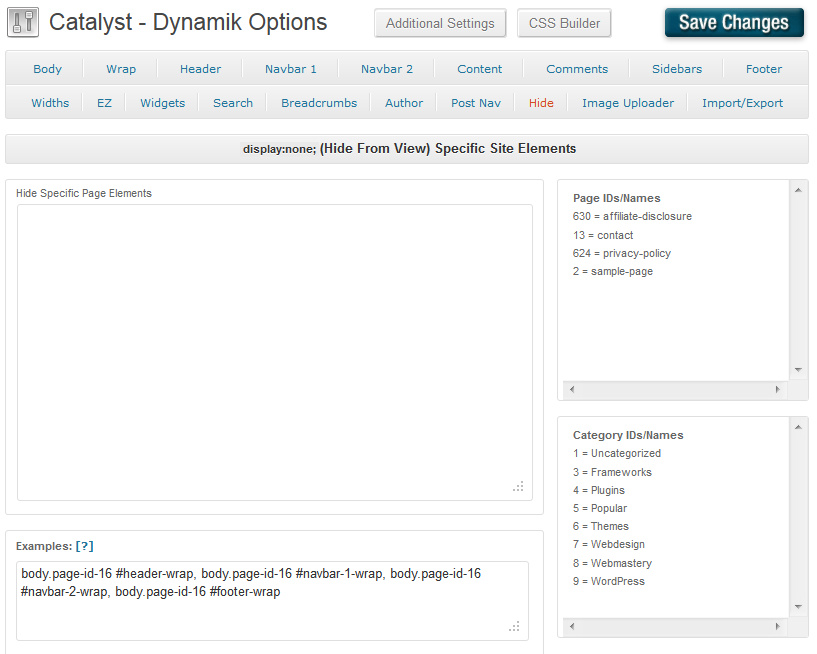Open Additional Settings
Viewport: 817px width, 654px height.
point(440,23)
